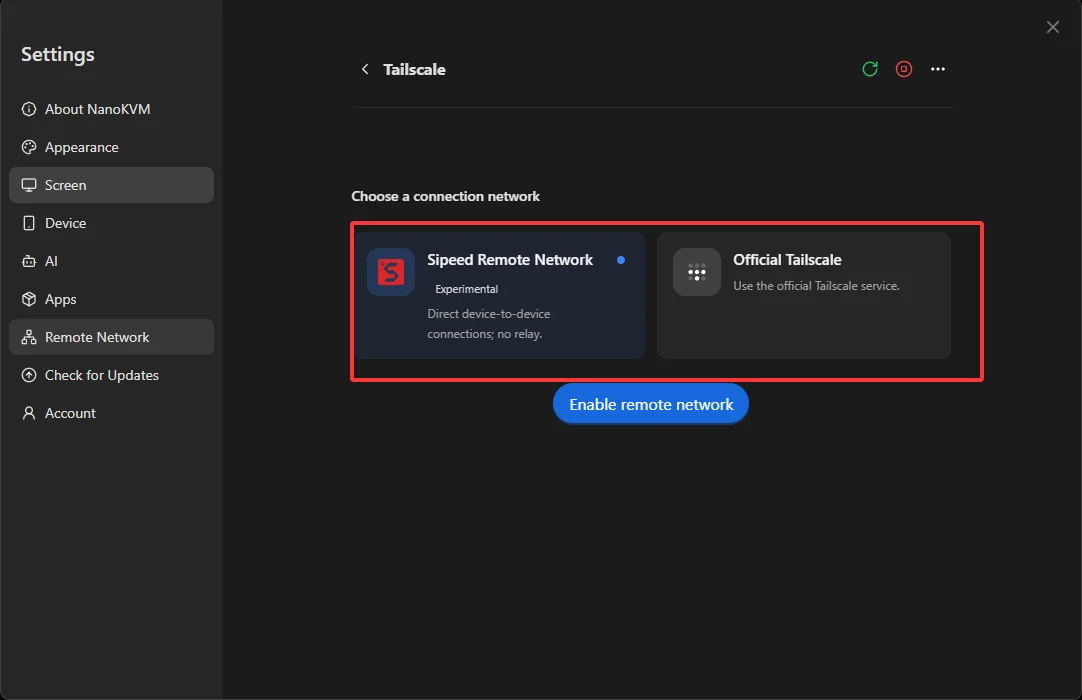Close the Settings dialog
1082x700 pixels.
(1053, 27)
